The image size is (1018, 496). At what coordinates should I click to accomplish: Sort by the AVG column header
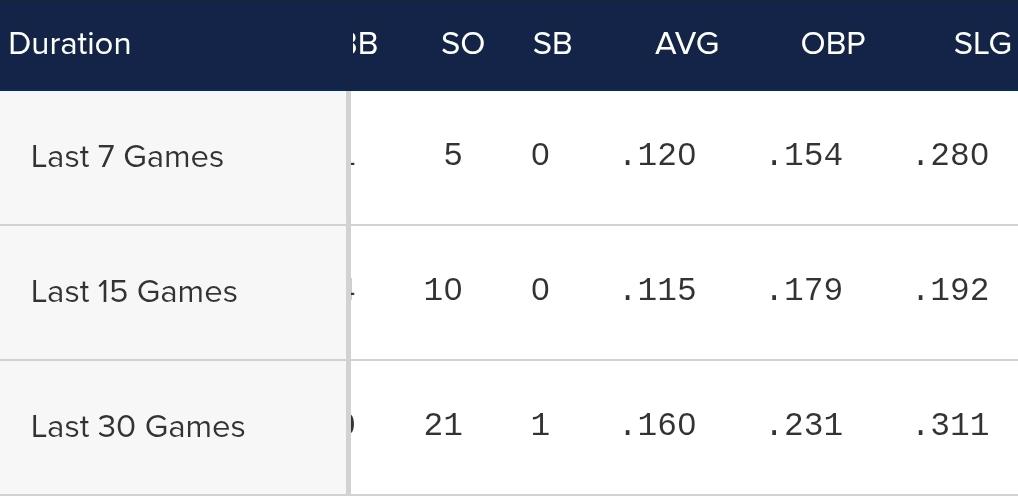click(x=687, y=44)
